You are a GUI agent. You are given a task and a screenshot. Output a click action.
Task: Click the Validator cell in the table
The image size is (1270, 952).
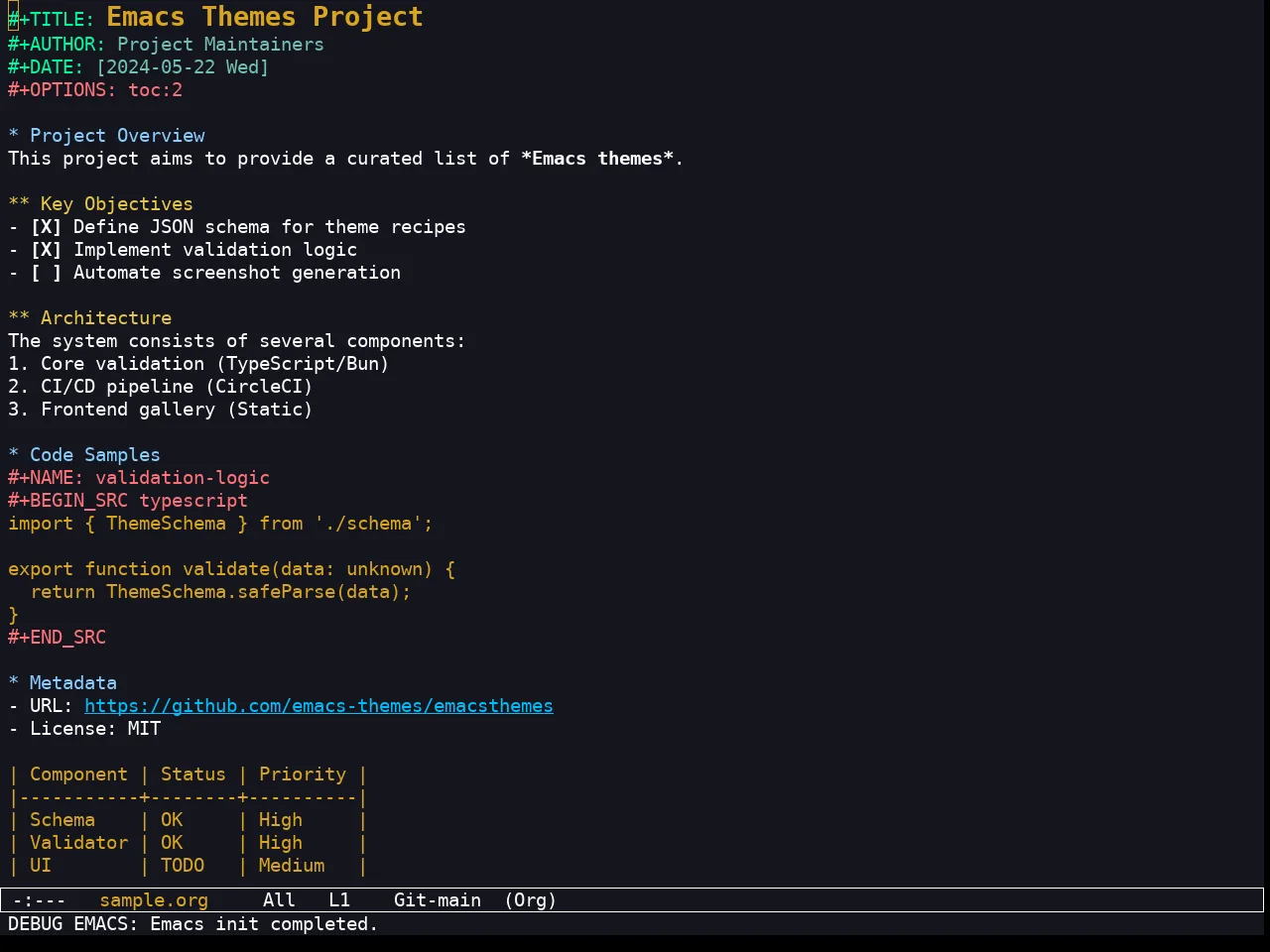[78, 843]
